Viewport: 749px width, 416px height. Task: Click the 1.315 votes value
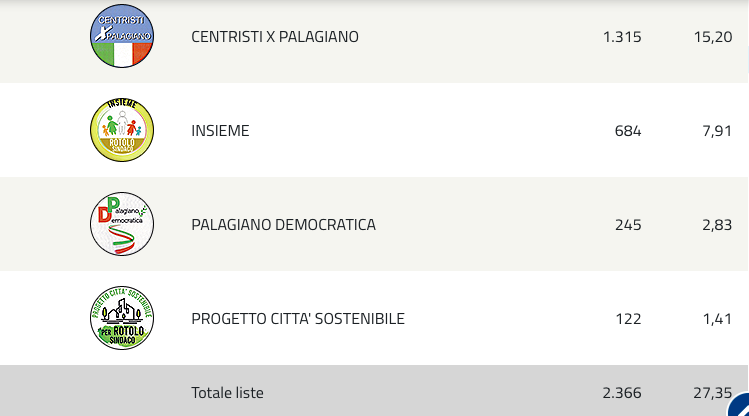tap(622, 37)
